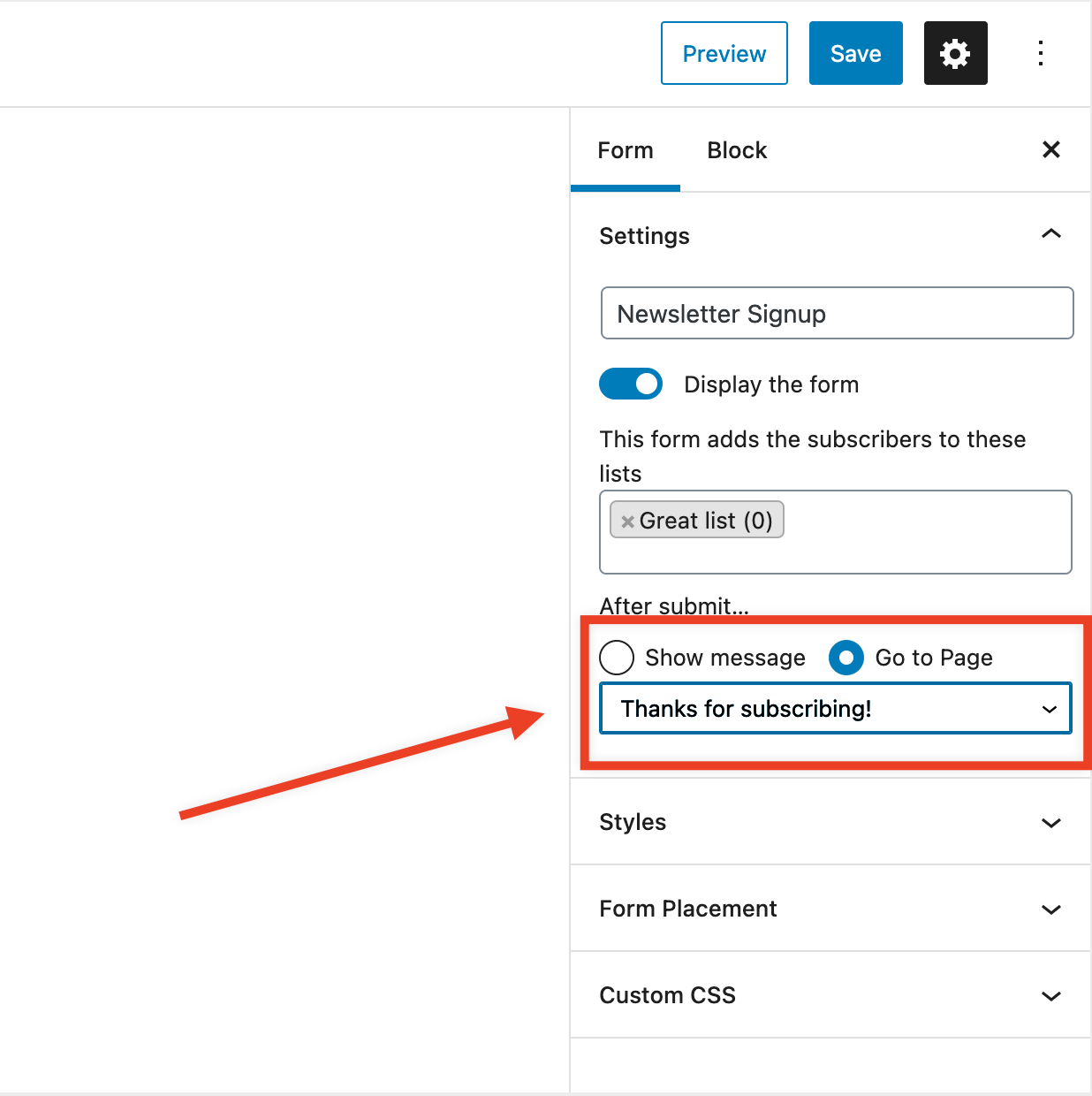
Task: Select the Show message radio button
Action: click(x=617, y=658)
